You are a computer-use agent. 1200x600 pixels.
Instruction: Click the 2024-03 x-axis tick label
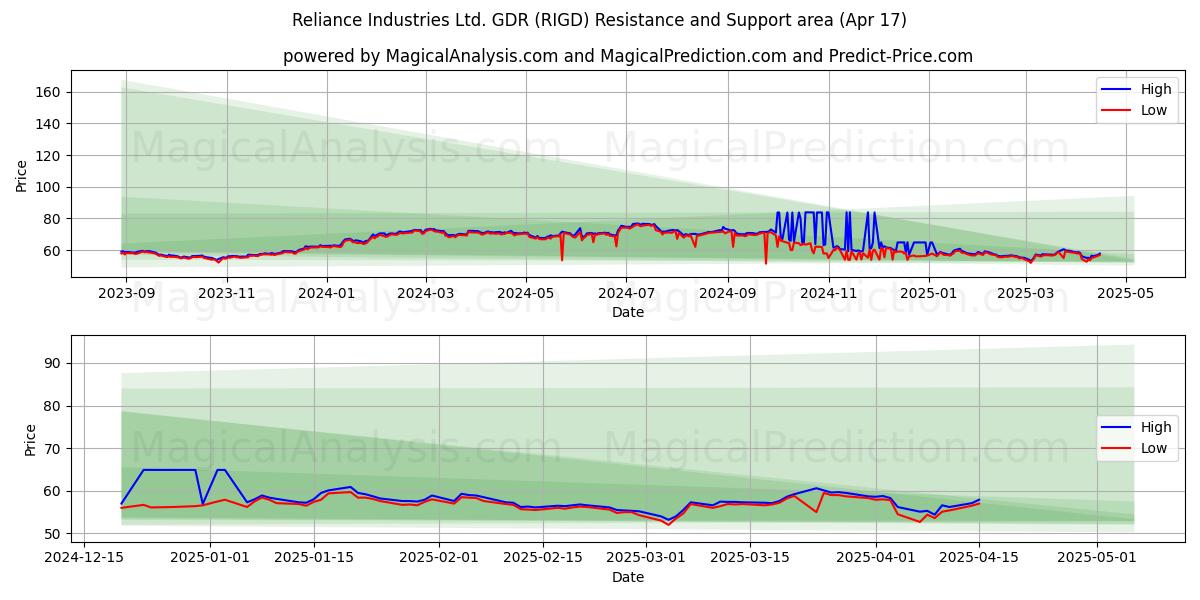click(x=426, y=293)
